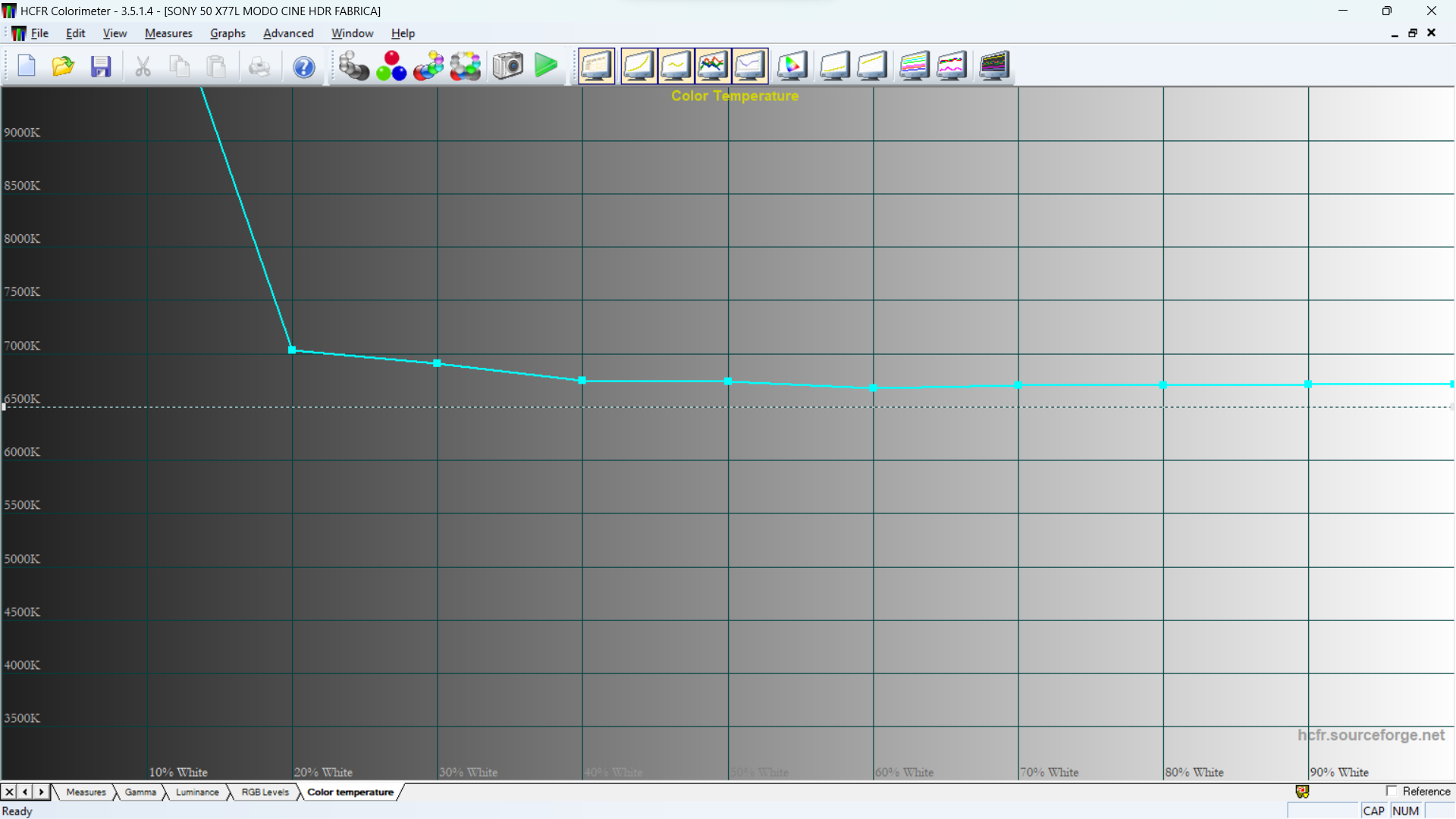
Task: Open the Window menu
Action: (352, 33)
